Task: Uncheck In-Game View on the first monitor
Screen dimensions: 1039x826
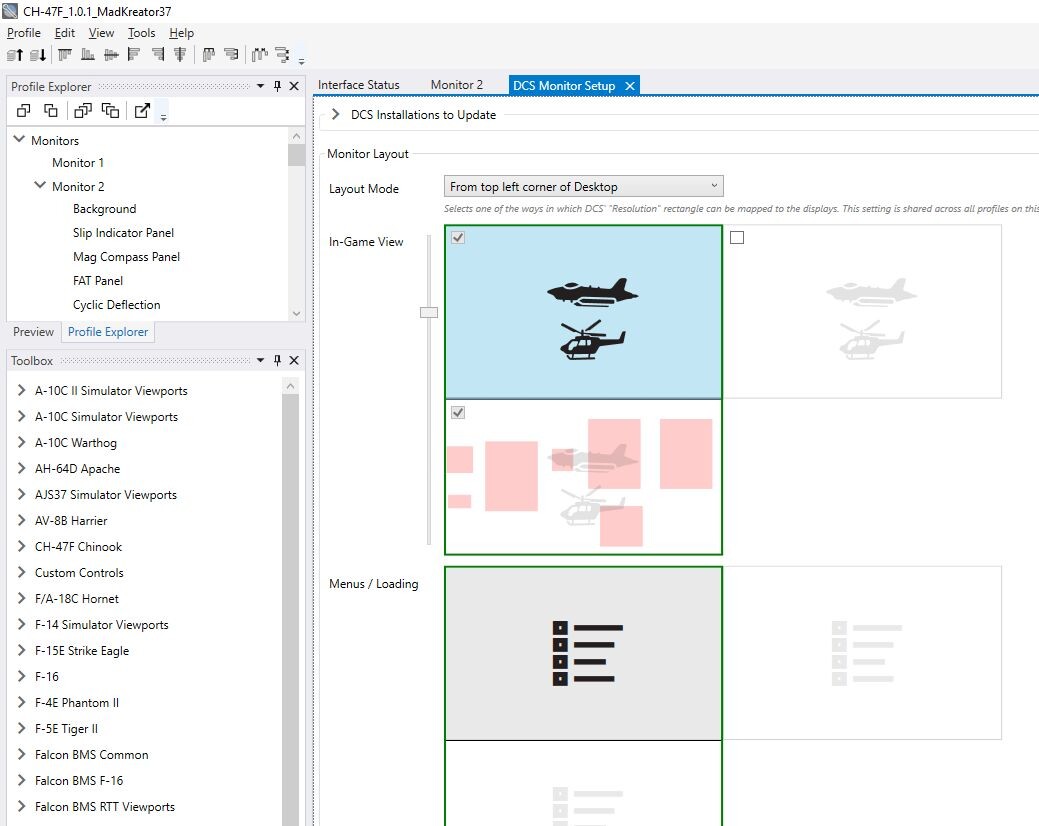Action: click(x=458, y=237)
